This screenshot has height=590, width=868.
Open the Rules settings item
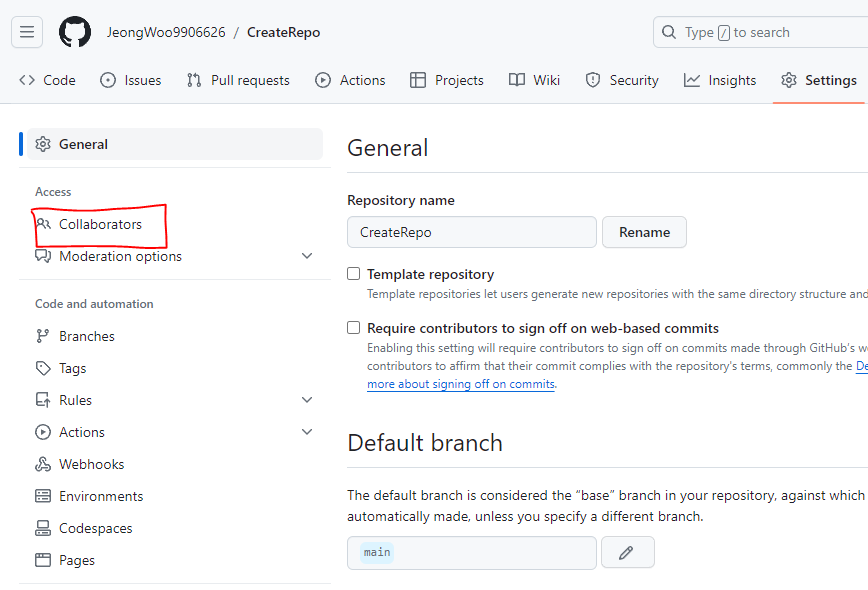(175, 400)
